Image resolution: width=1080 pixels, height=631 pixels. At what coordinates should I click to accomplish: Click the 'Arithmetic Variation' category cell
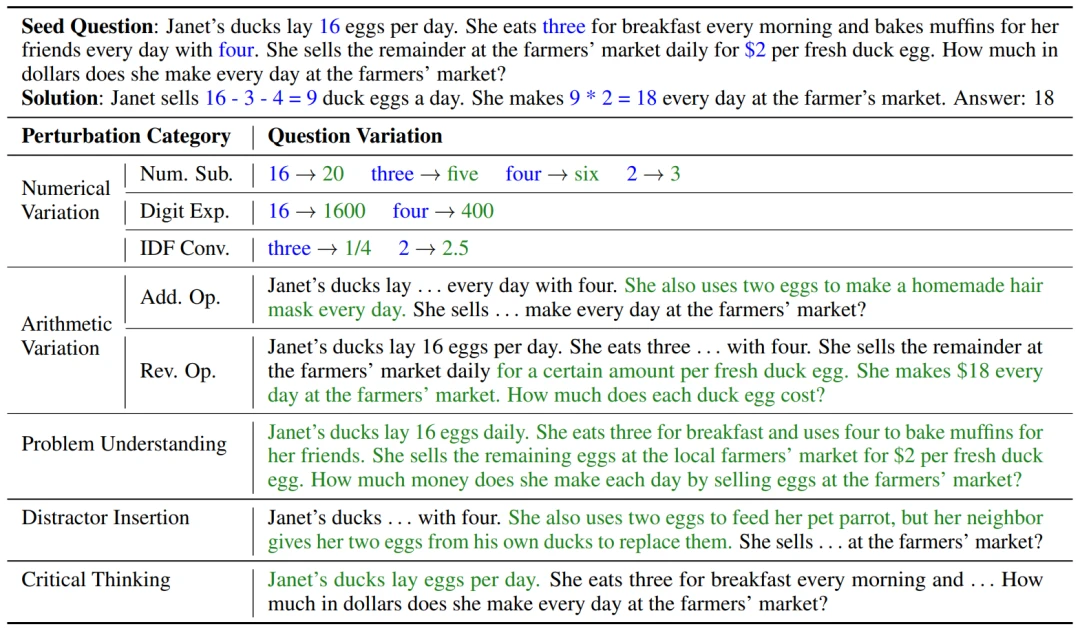click(66, 335)
